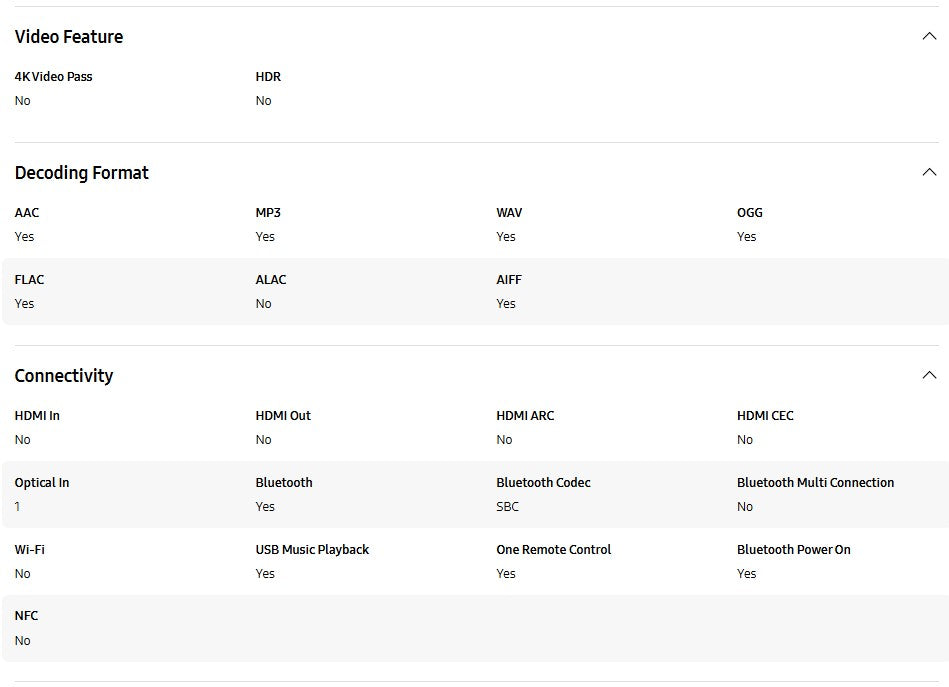Click the 'HDR' spec label
Viewport: 949px width, 687px height.
[x=268, y=77]
